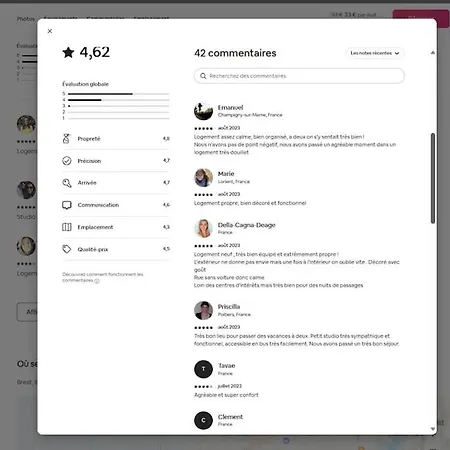Click Priscilla's reviewer avatar
Image resolution: width=450 pixels, height=450 pixels.
[x=203, y=310]
